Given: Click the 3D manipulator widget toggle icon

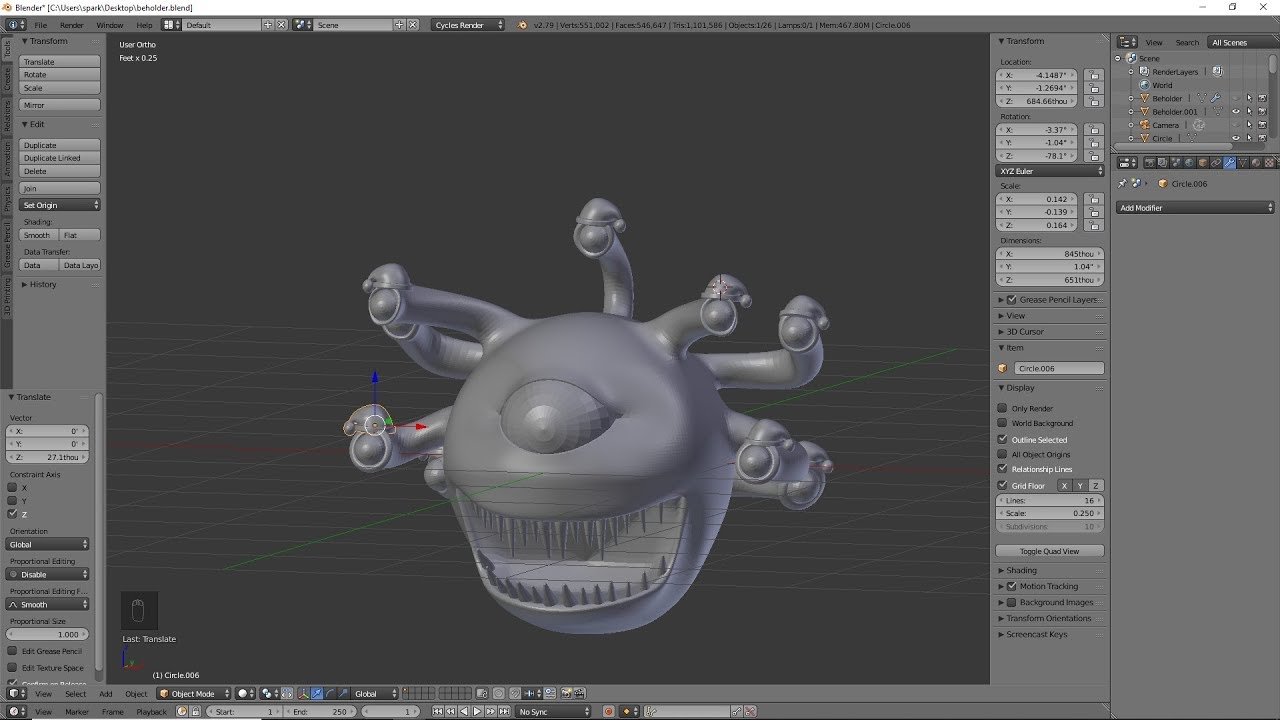Looking at the screenshot, I should (303, 693).
